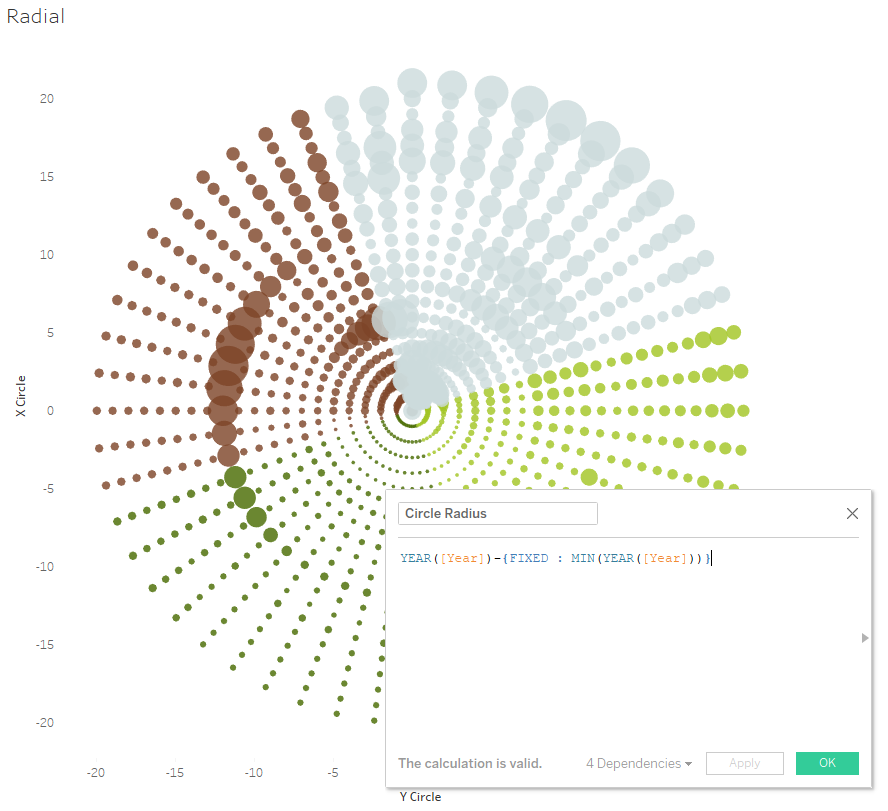The width and height of the screenshot is (888, 811).
Task: Select the Radial worksheet title
Action: pos(35,16)
